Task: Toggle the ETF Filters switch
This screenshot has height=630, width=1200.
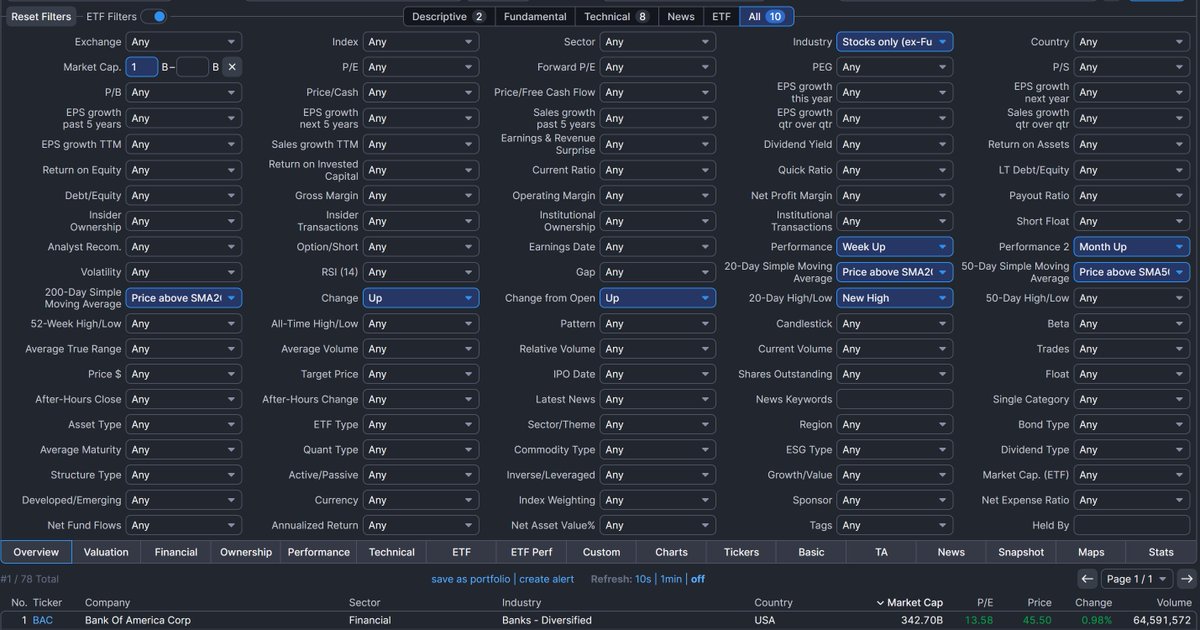Action: (x=154, y=16)
